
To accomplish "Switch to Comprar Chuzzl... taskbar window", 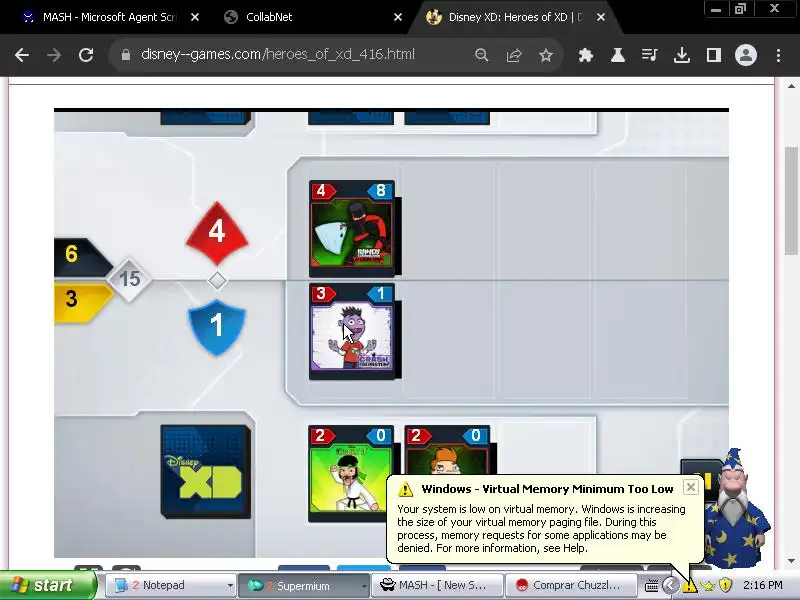I will point(571,585).
